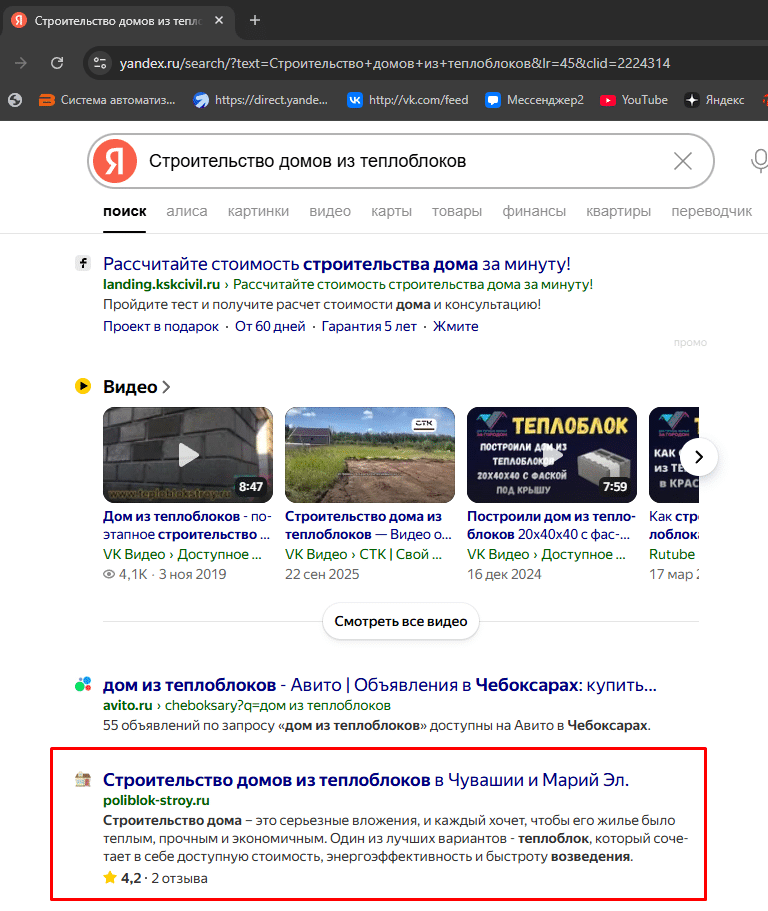Viewport: 768px width, 911px height.
Task: Expand the Видео section heading chevron
Action: click(x=166, y=387)
